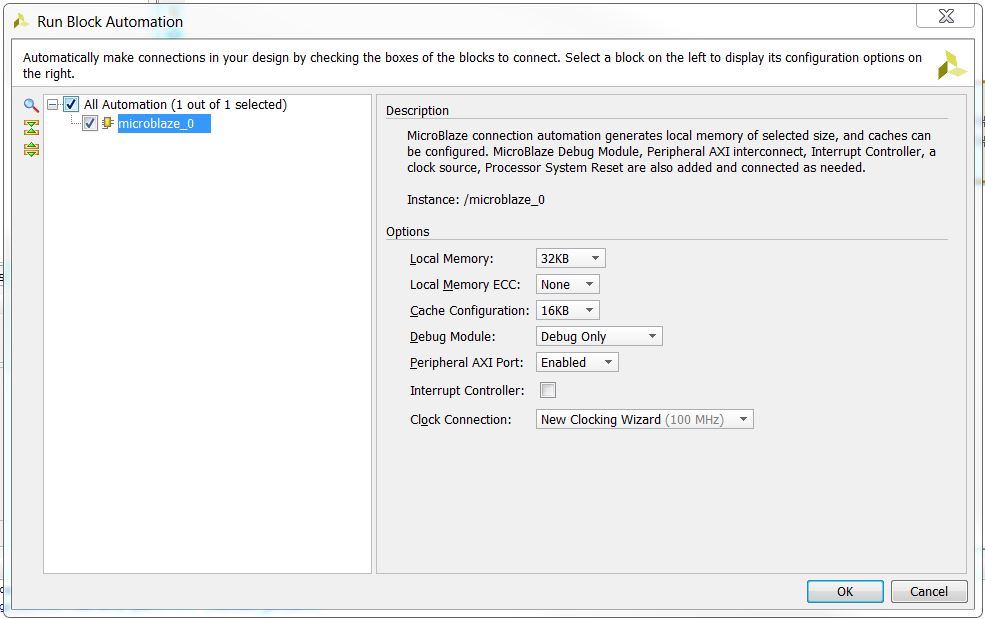Open the Local Memory ECC dropdown

pyautogui.click(x=567, y=284)
